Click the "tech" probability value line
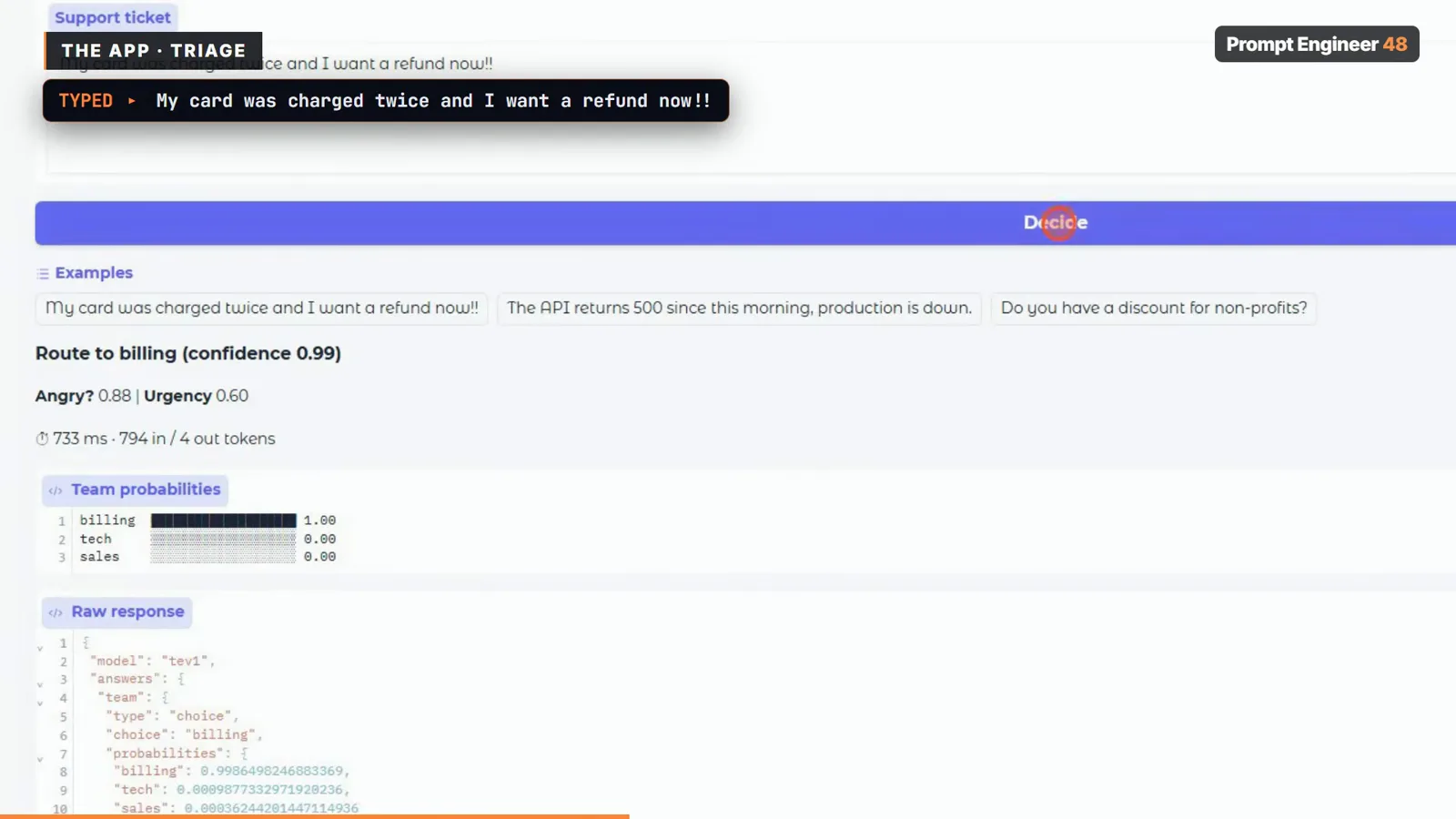The height and width of the screenshot is (819, 1456). [232, 790]
